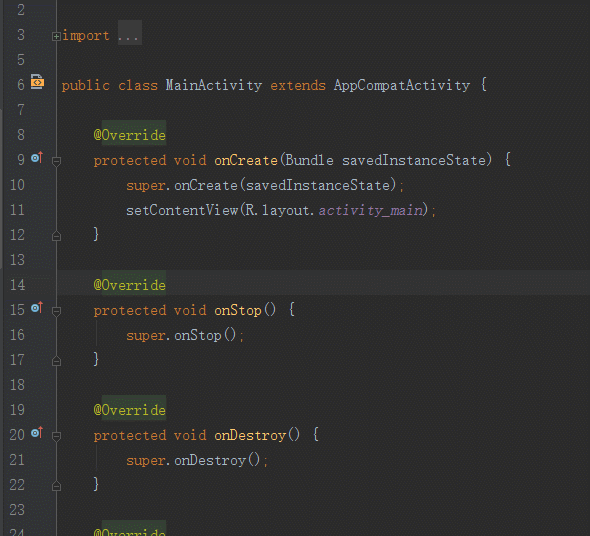Click the closing brace on line 12
The height and width of the screenshot is (536, 590).
coord(96,234)
